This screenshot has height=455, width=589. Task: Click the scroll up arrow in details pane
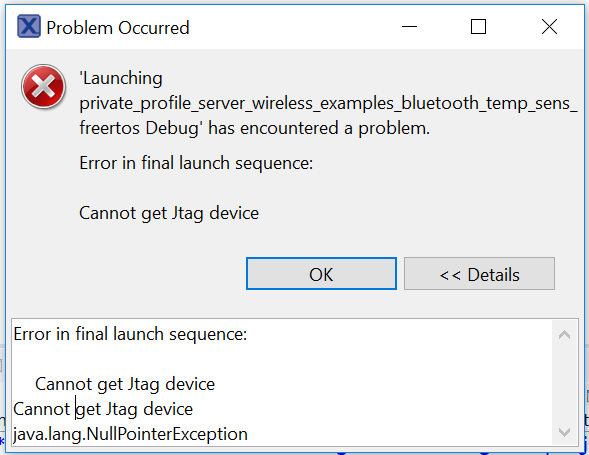[x=565, y=334]
